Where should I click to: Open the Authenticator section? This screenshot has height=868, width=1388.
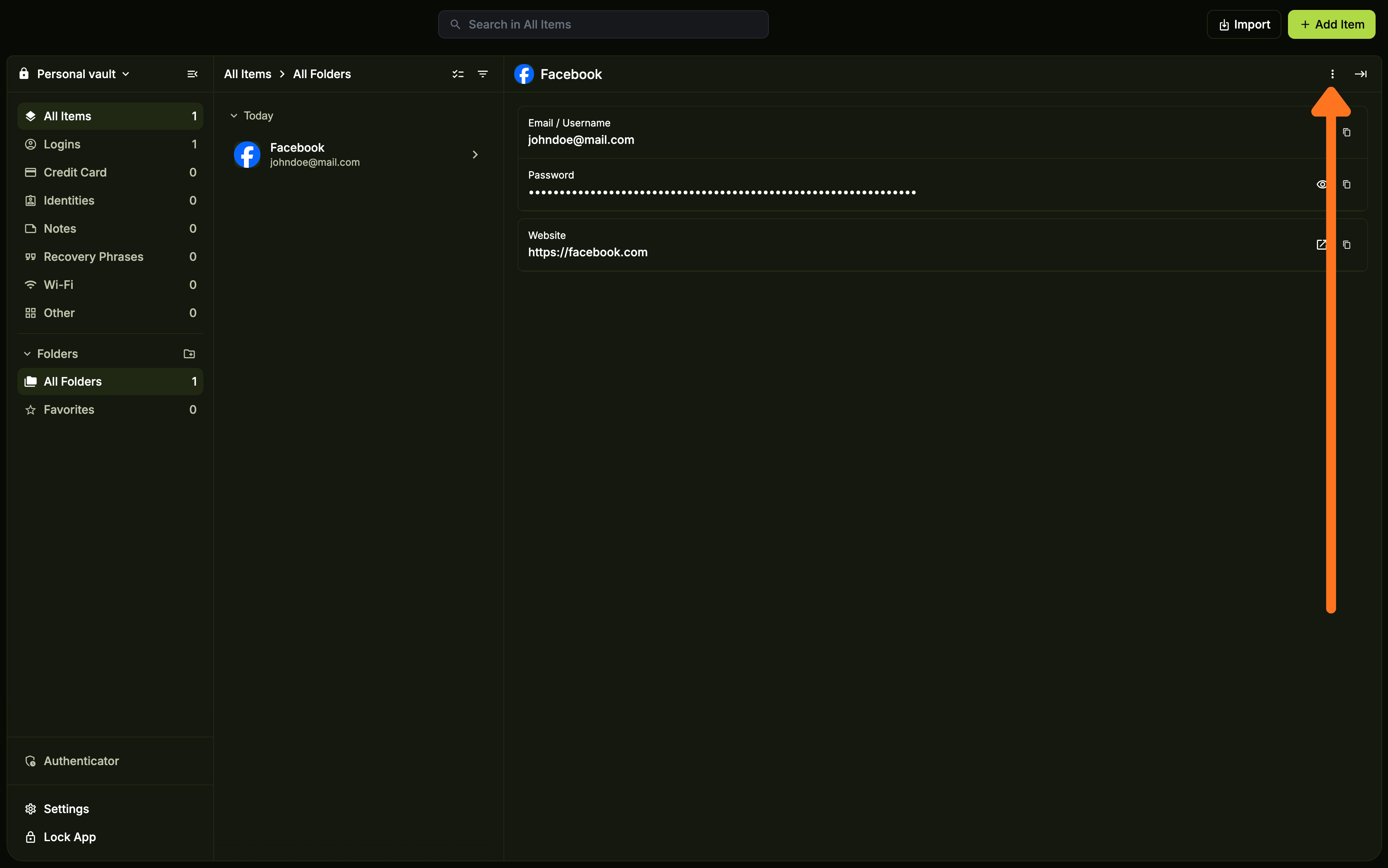(110, 761)
